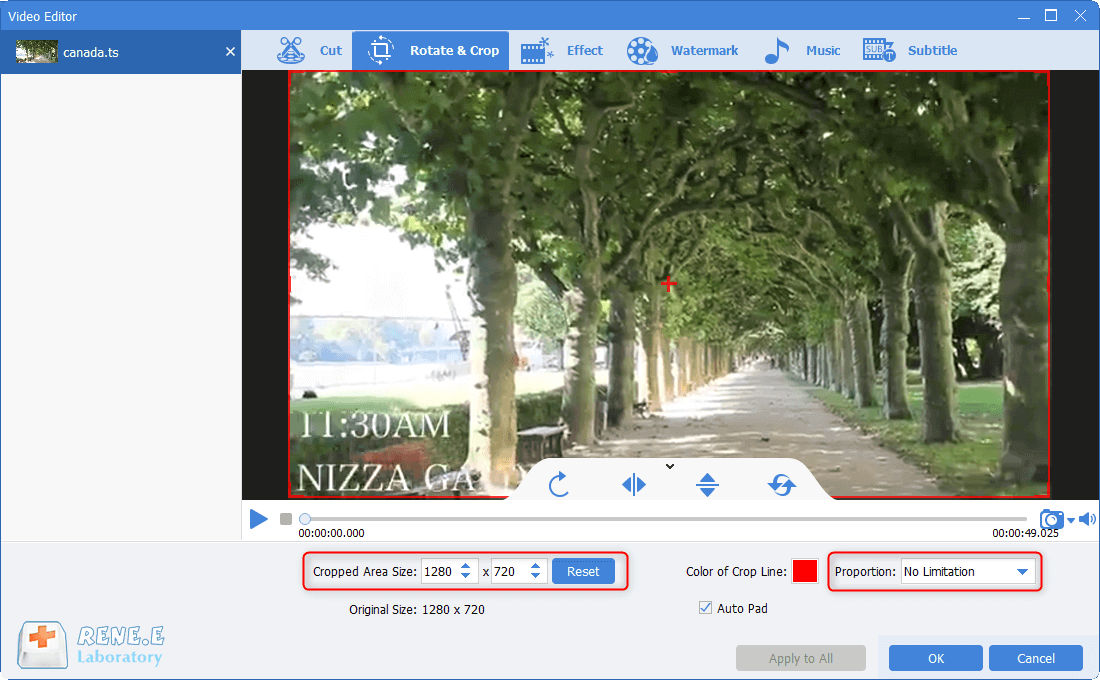Confirm changes with the OK button
1100x680 pixels.
pos(935,658)
